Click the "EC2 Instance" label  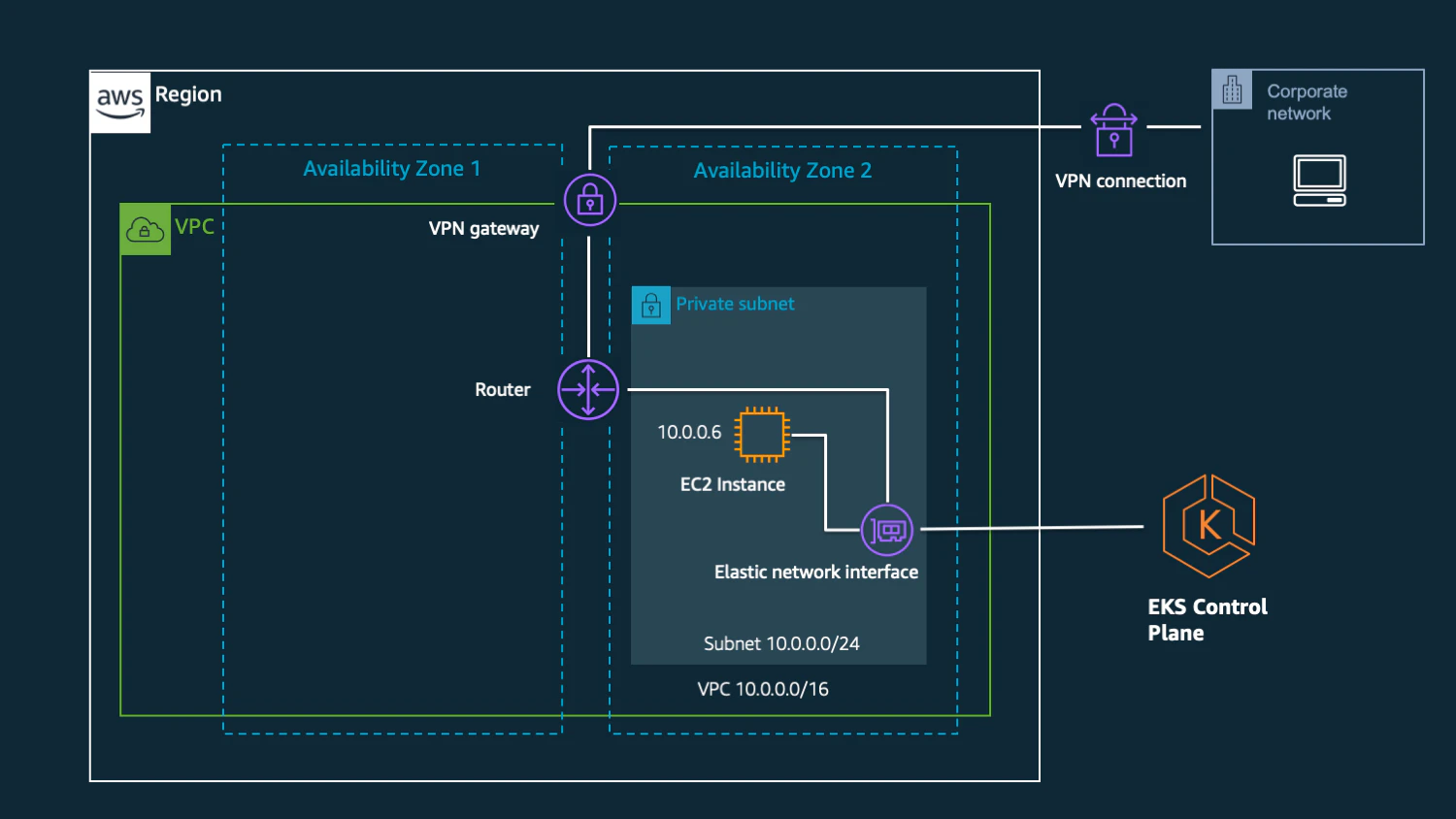[733, 484]
